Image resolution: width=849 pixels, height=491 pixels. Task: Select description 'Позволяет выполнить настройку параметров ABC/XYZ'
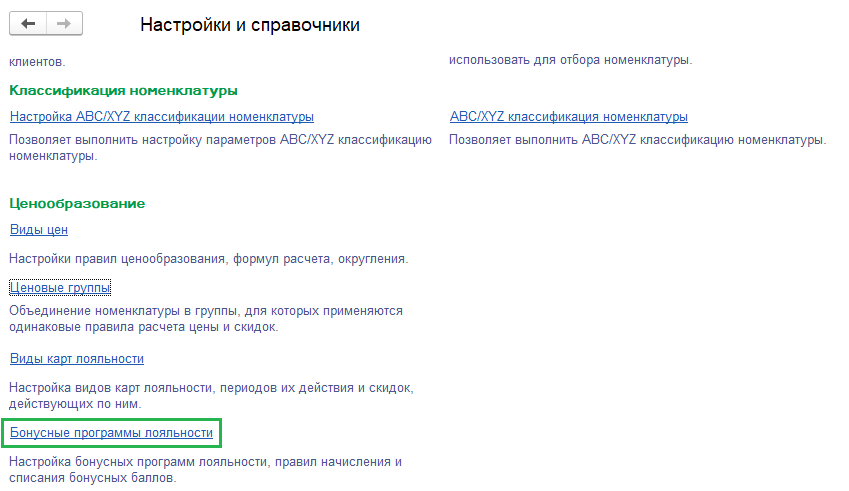tap(220, 148)
